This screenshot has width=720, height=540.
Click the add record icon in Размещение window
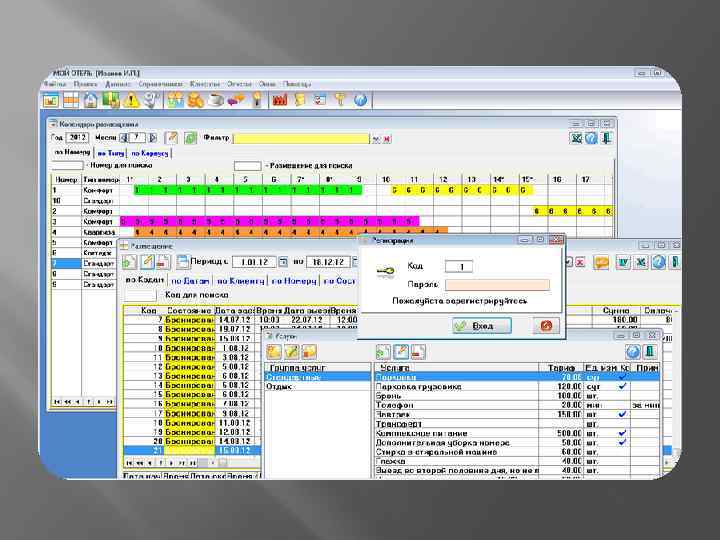[x=129, y=262]
